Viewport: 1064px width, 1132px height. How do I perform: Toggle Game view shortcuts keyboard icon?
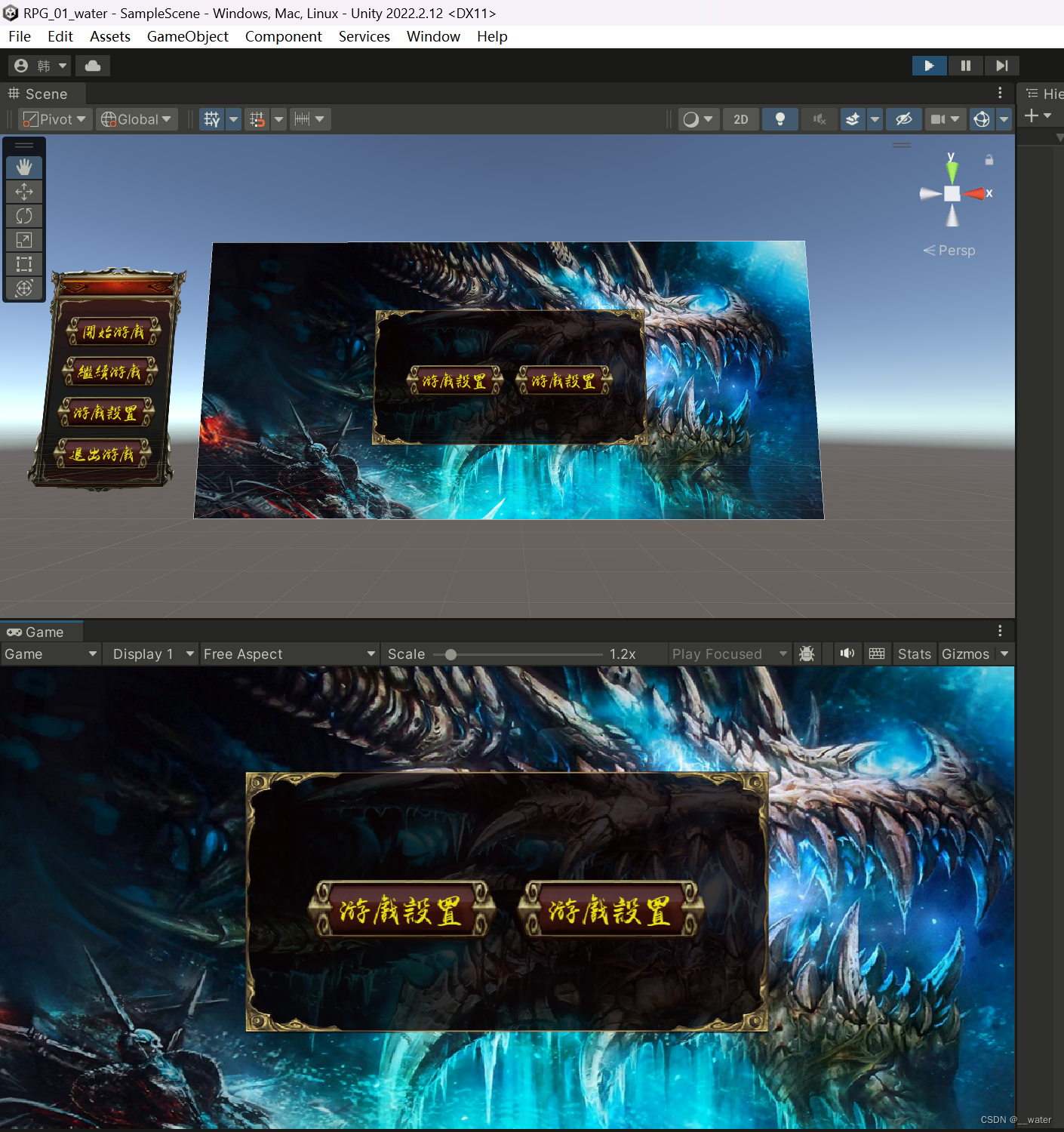(x=877, y=654)
